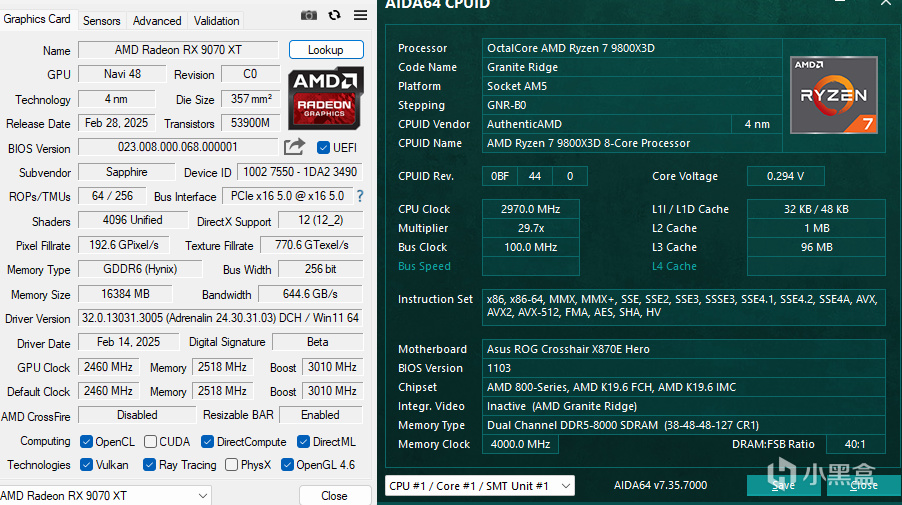Open the Advanced tab
902x505 pixels.
tap(157, 21)
